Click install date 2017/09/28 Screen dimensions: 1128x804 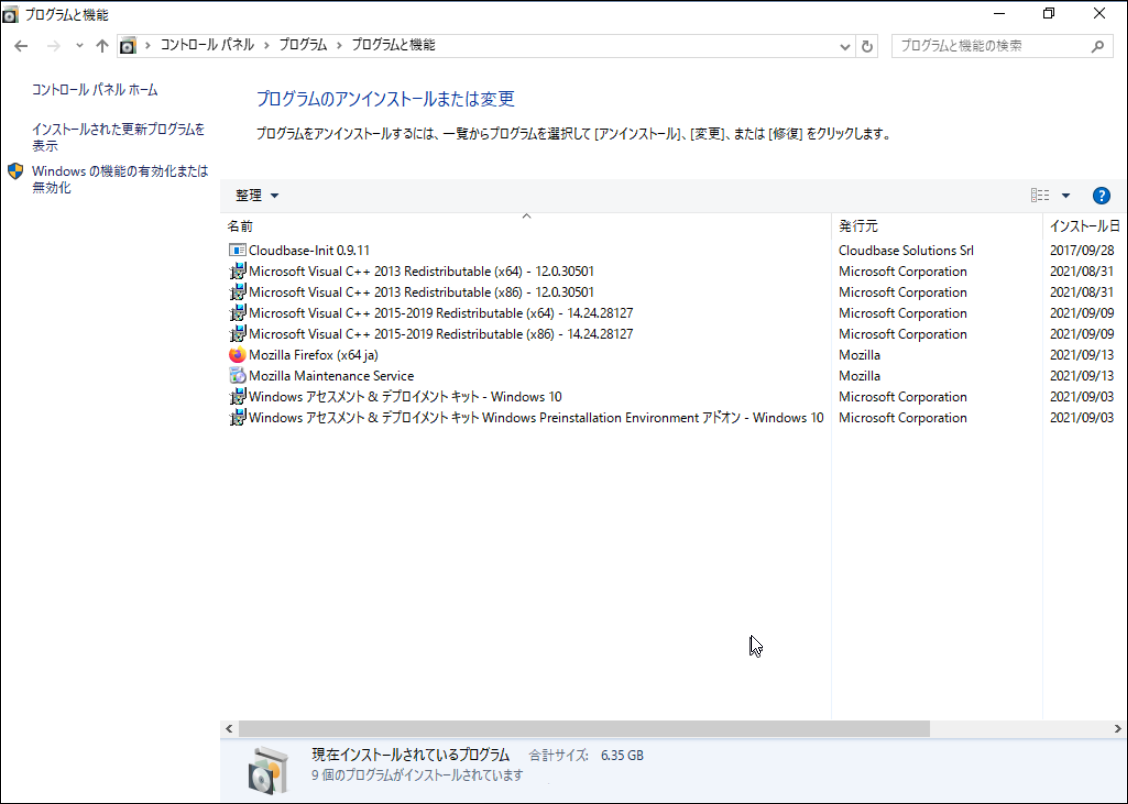click(x=1081, y=250)
